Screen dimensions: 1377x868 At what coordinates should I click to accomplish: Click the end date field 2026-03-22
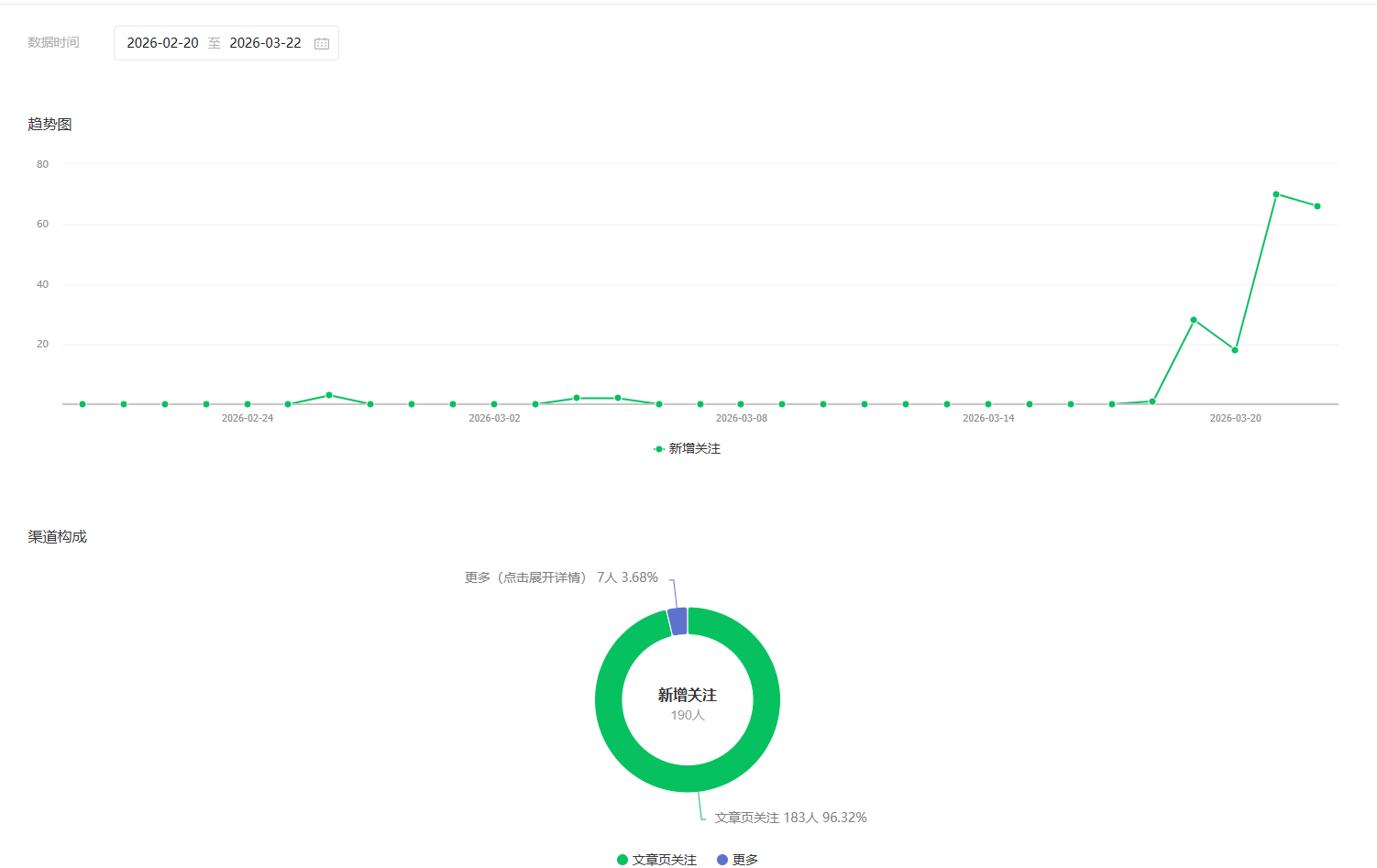(265, 43)
